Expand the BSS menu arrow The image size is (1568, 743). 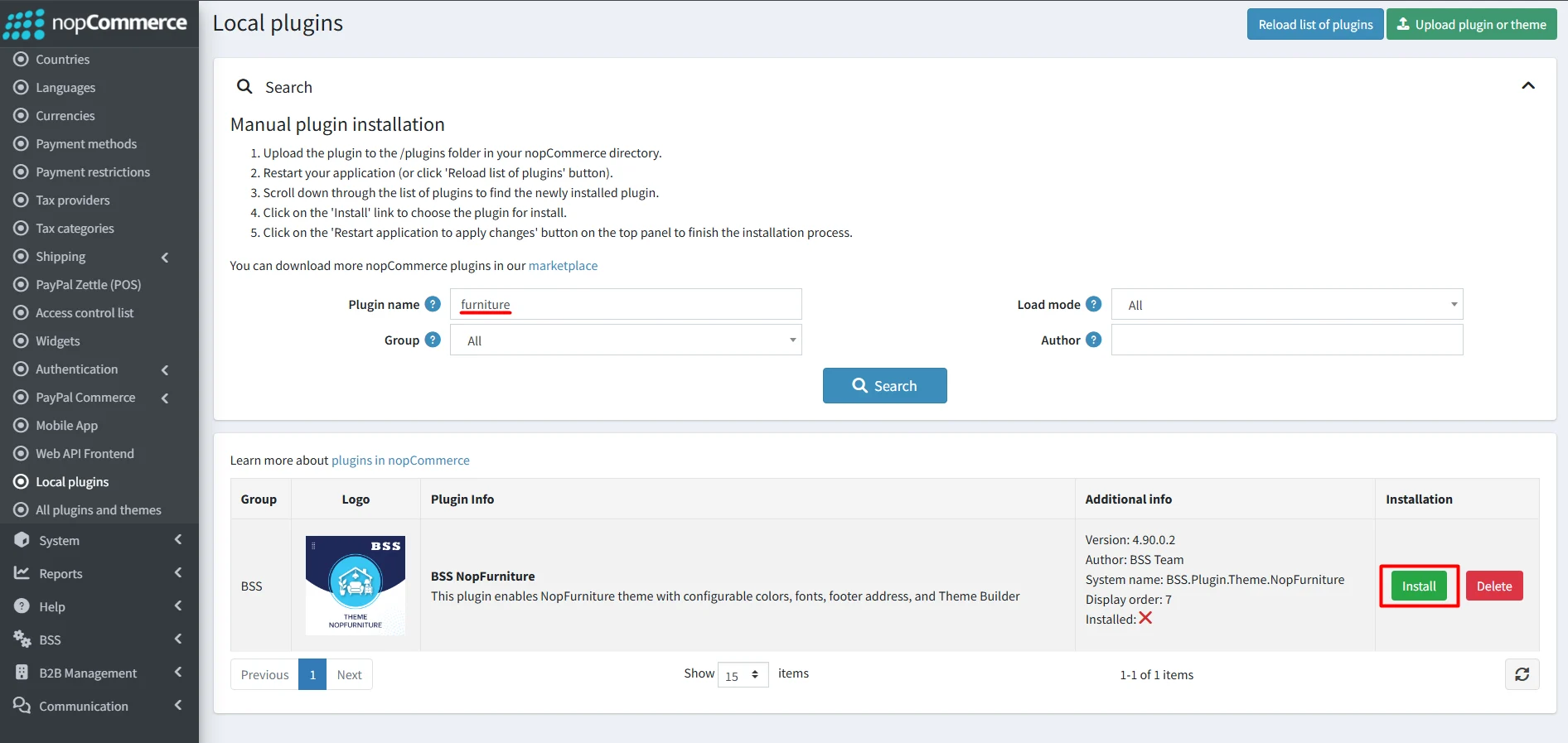(x=178, y=639)
